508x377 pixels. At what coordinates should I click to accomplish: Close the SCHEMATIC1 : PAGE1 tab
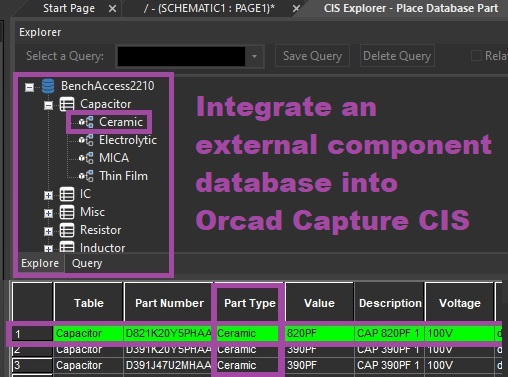coord(296,9)
